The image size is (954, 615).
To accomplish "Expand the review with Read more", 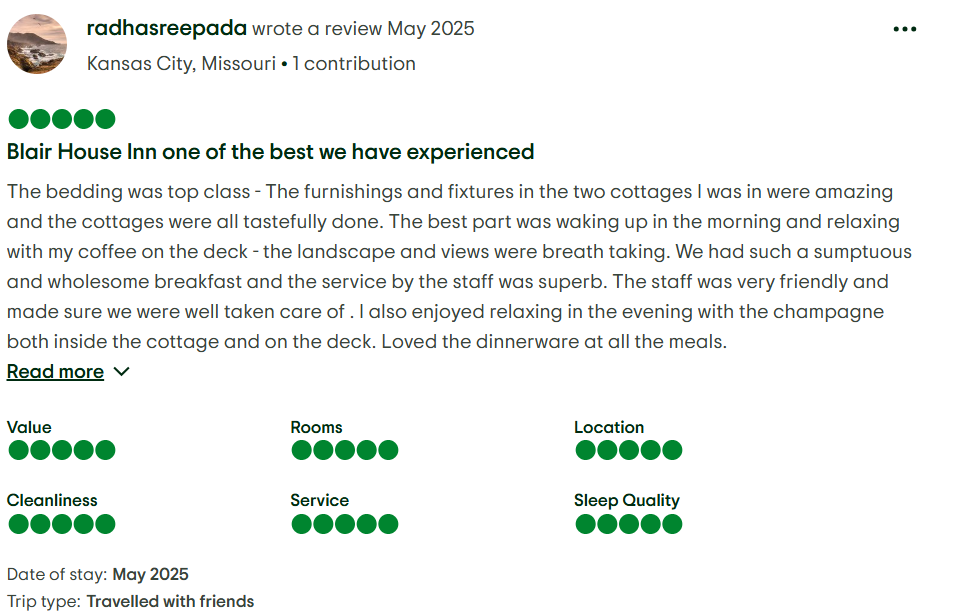I will [55, 372].
